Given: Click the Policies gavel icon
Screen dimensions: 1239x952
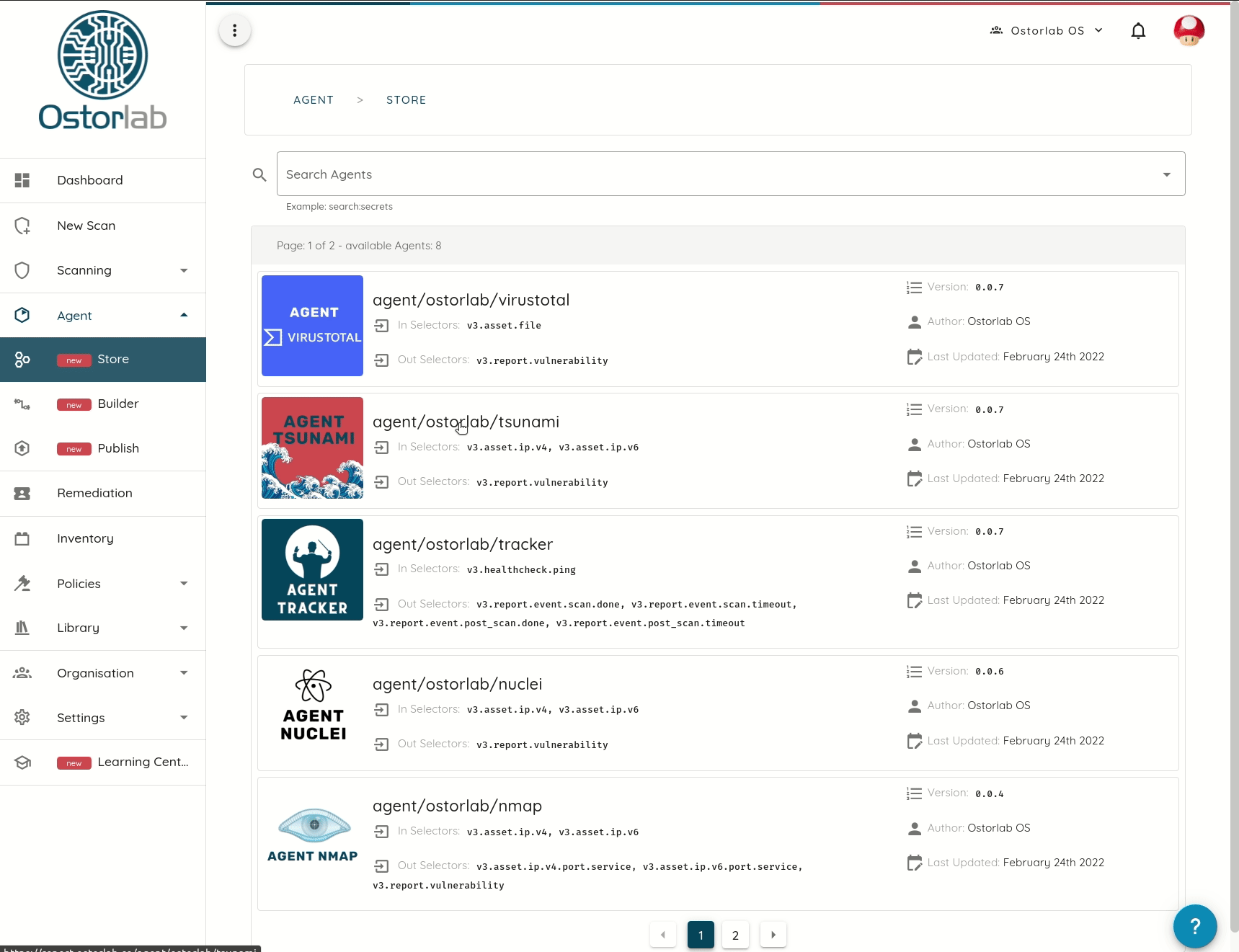Looking at the screenshot, I should [22, 583].
